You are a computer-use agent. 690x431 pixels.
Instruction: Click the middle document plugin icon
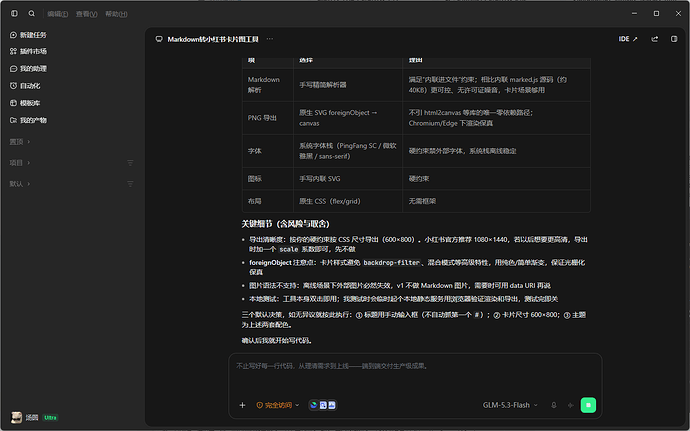click(323, 405)
